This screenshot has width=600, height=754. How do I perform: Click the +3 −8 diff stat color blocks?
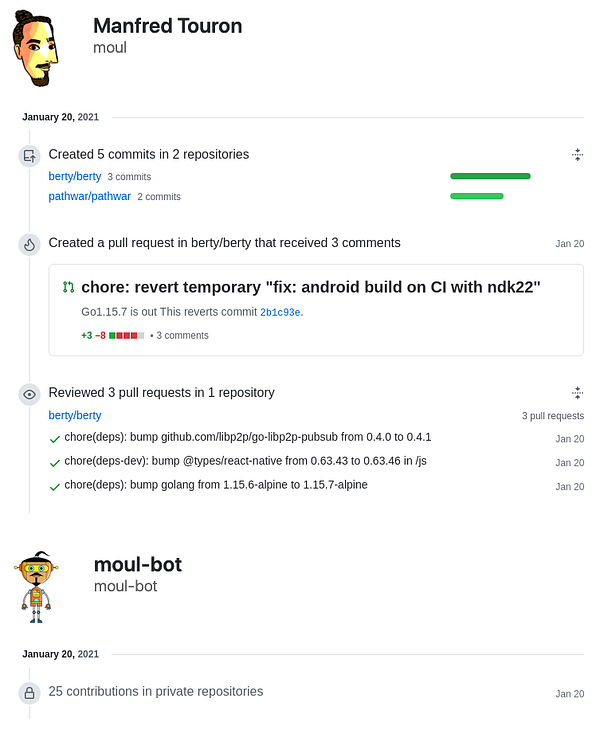[126, 336]
